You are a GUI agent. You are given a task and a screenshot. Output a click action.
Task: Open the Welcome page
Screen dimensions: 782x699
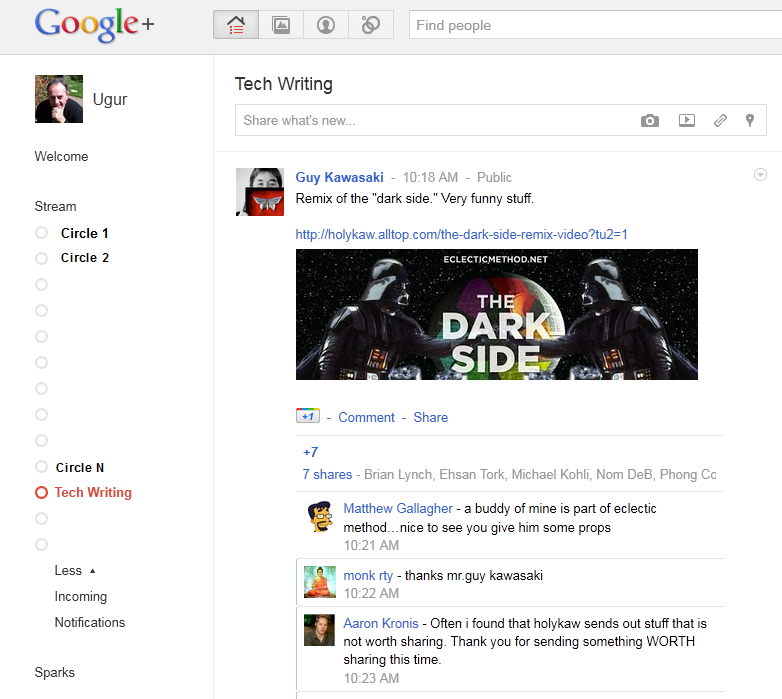pyautogui.click(x=61, y=157)
